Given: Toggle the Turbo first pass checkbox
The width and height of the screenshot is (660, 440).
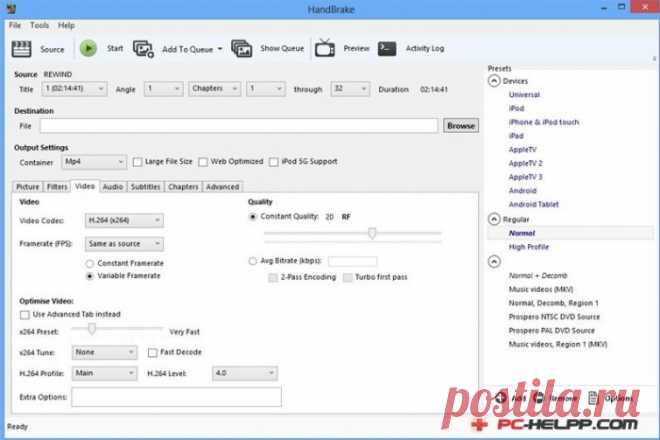Looking at the screenshot, I should [x=348, y=277].
